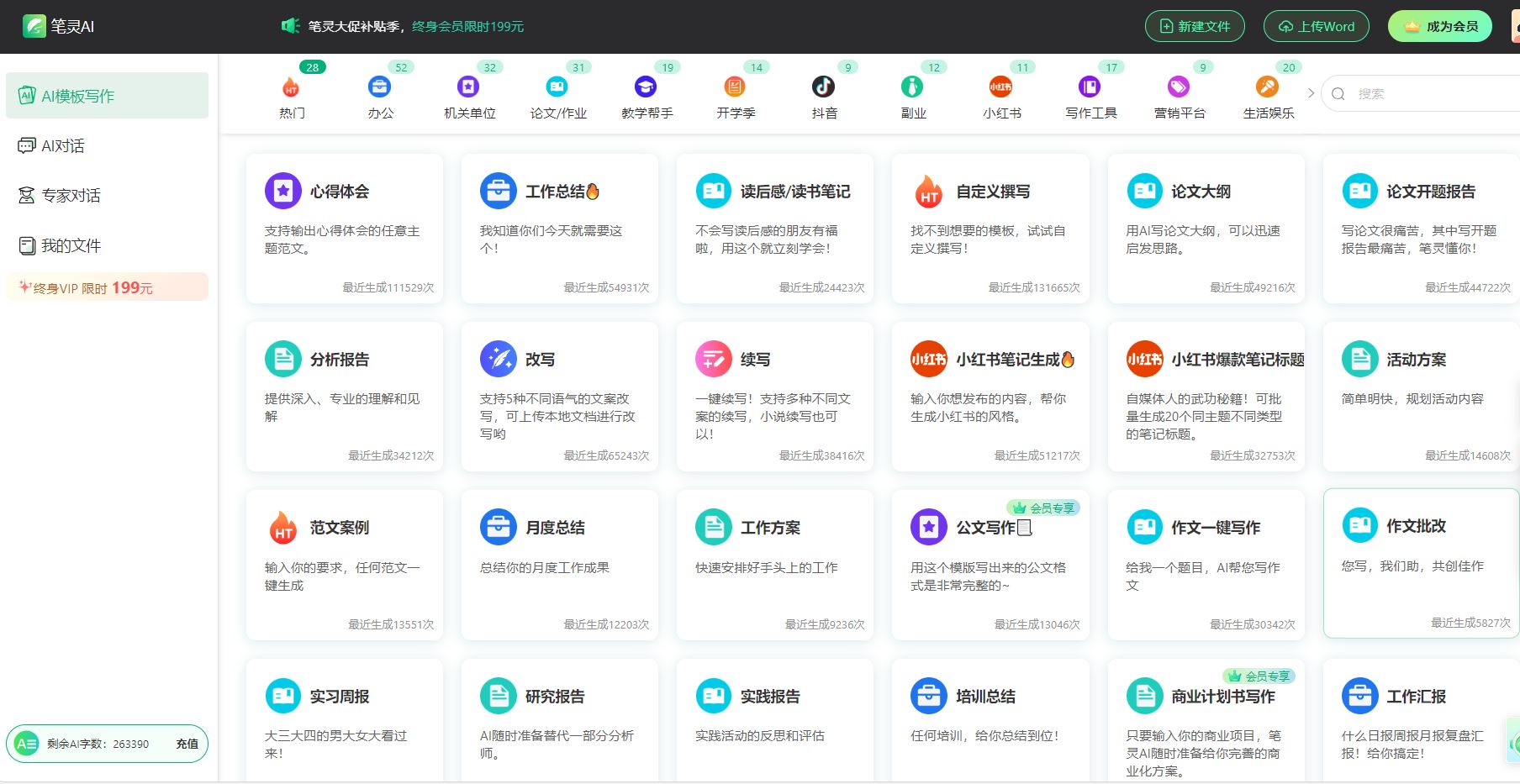The height and width of the screenshot is (784, 1520).
Task: Click the green AE account avatar
Action: [27, 744]
